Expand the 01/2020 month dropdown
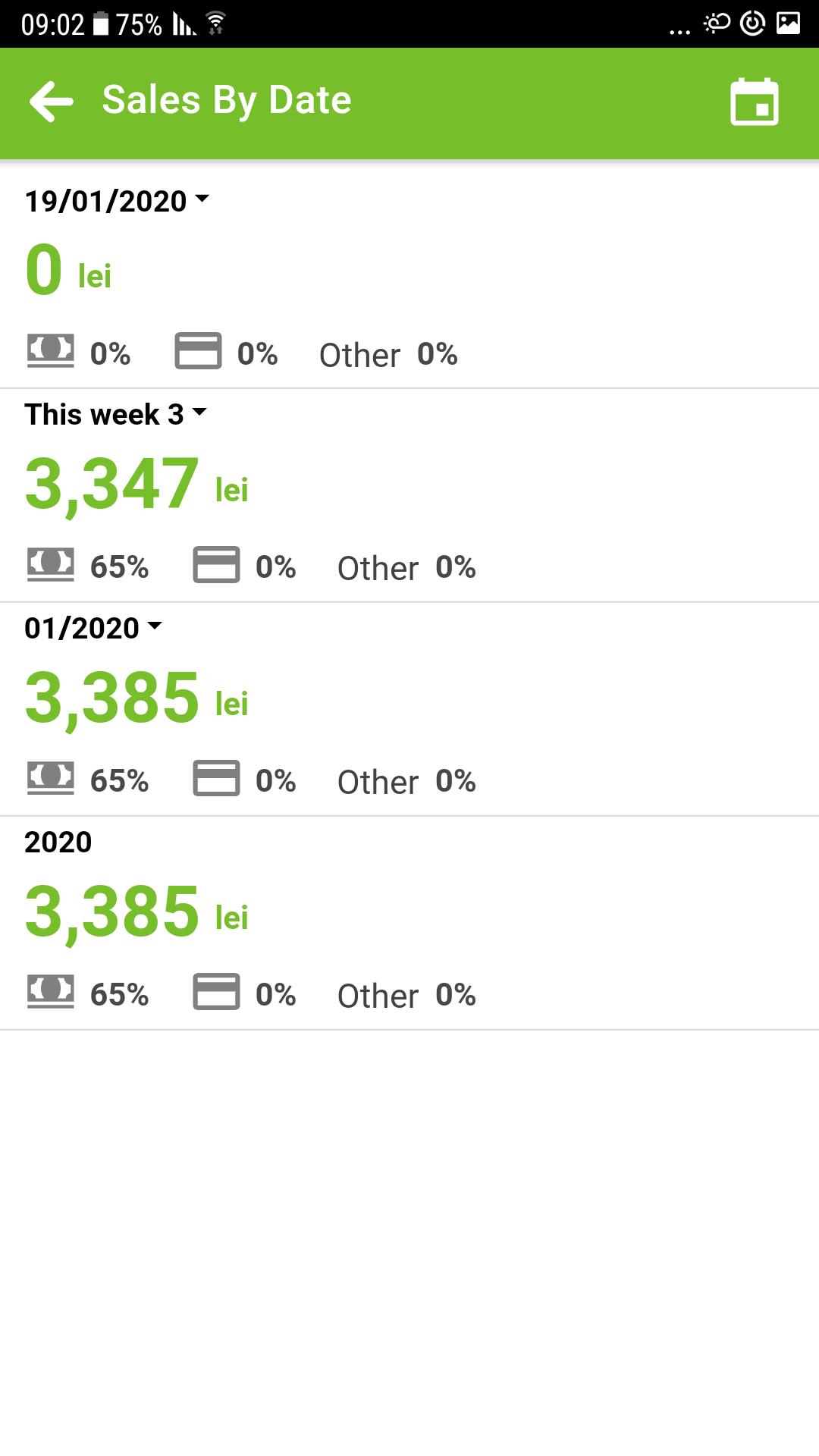The height and width of the screenshot is (1456, 819). point(93,628)
